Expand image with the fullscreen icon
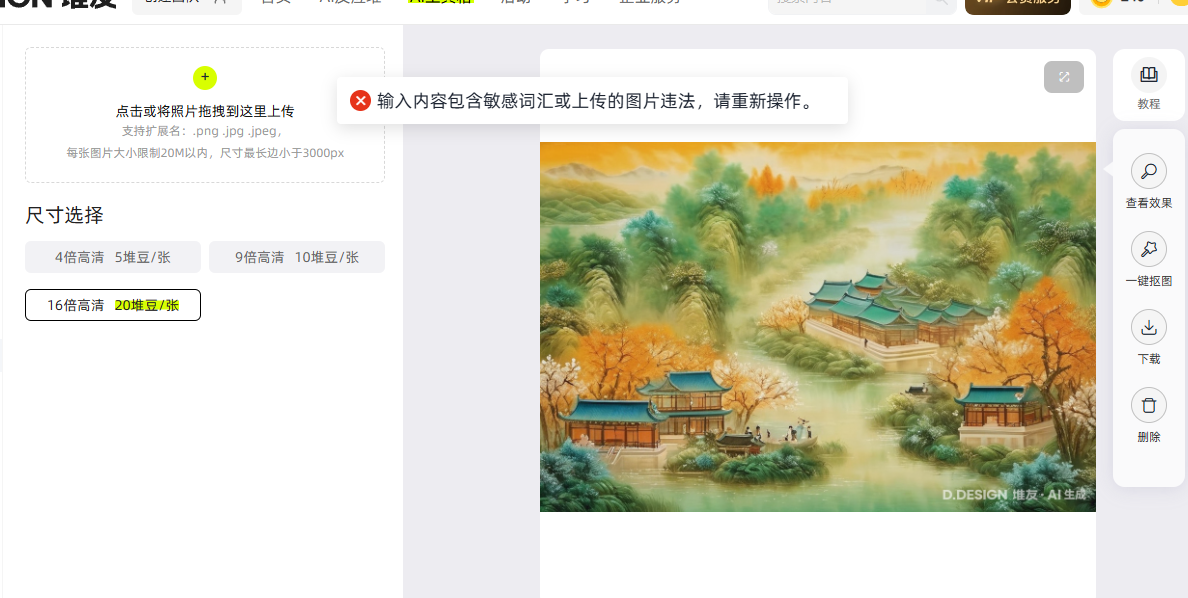Viewport: 1188px width, 598px height. point(1064,77)
